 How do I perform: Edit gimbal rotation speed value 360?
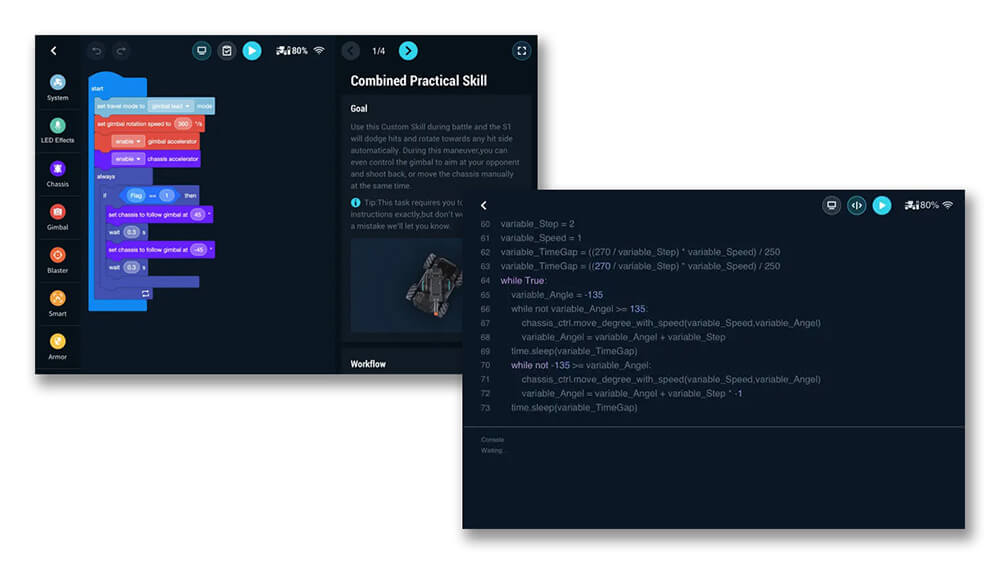183,124
